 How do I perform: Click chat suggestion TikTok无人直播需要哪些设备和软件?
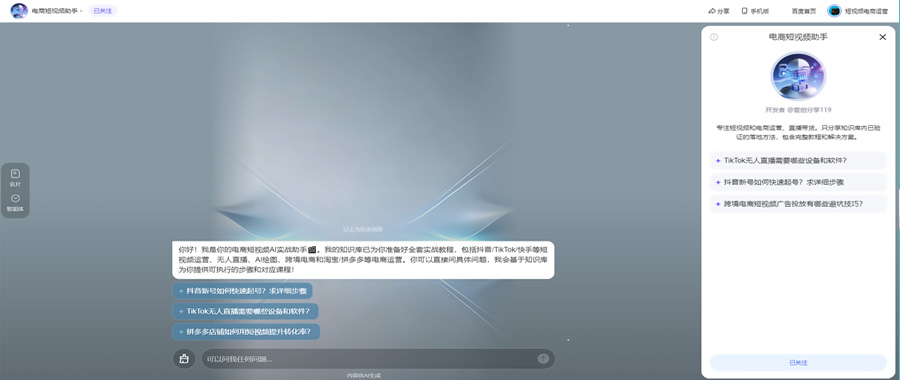245,311
